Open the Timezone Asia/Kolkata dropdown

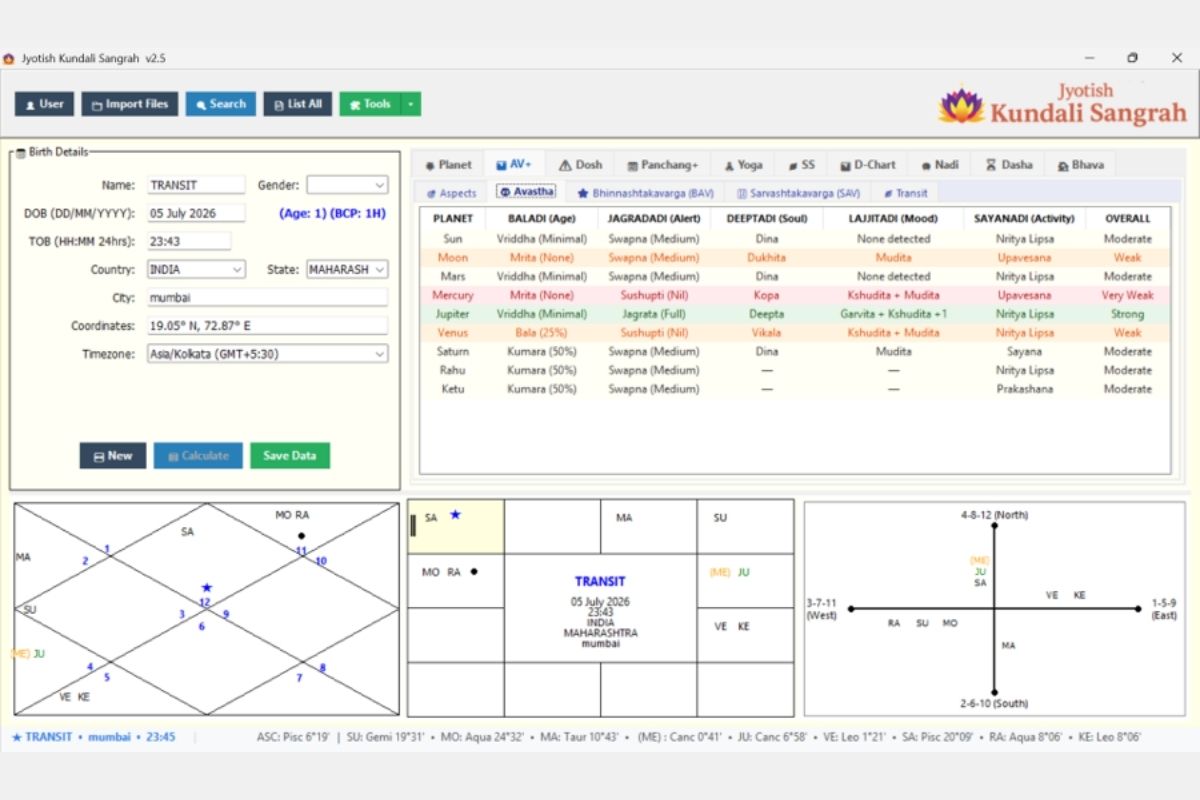[267, 354]
